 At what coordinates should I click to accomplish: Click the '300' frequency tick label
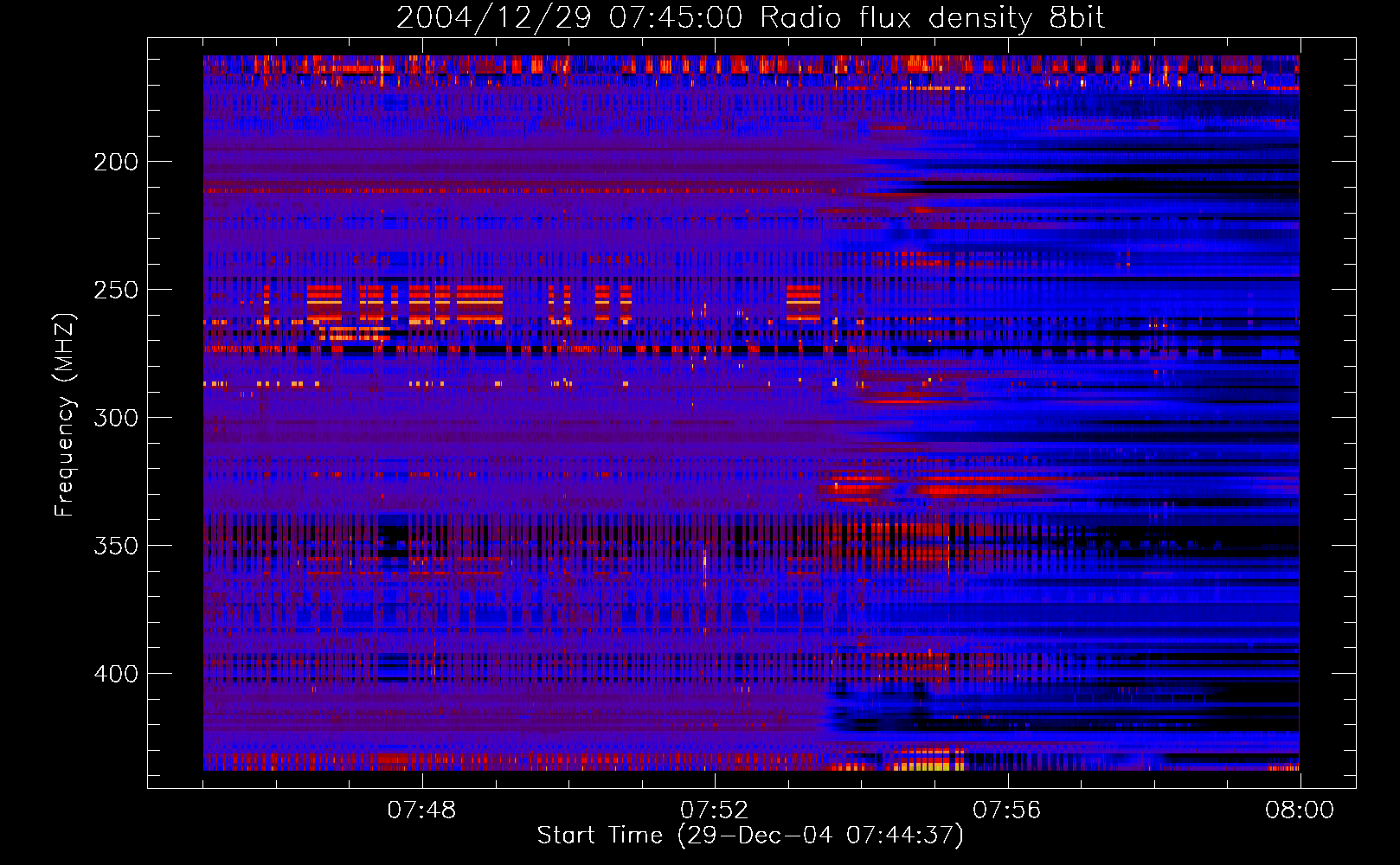click(116, 418)
